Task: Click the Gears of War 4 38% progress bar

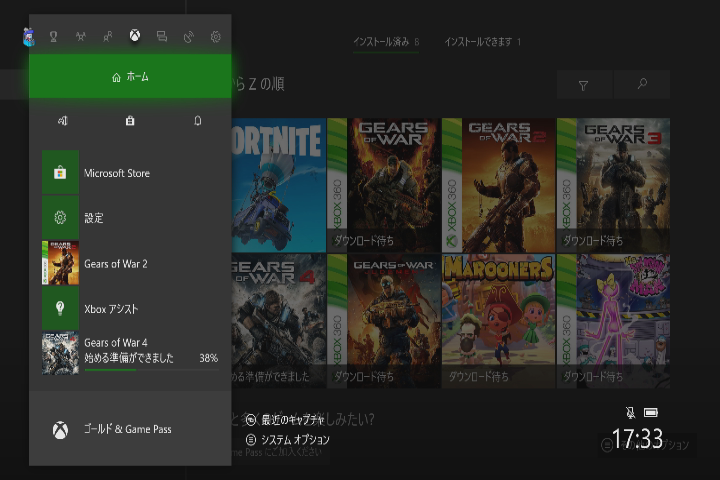Action: 152,370
